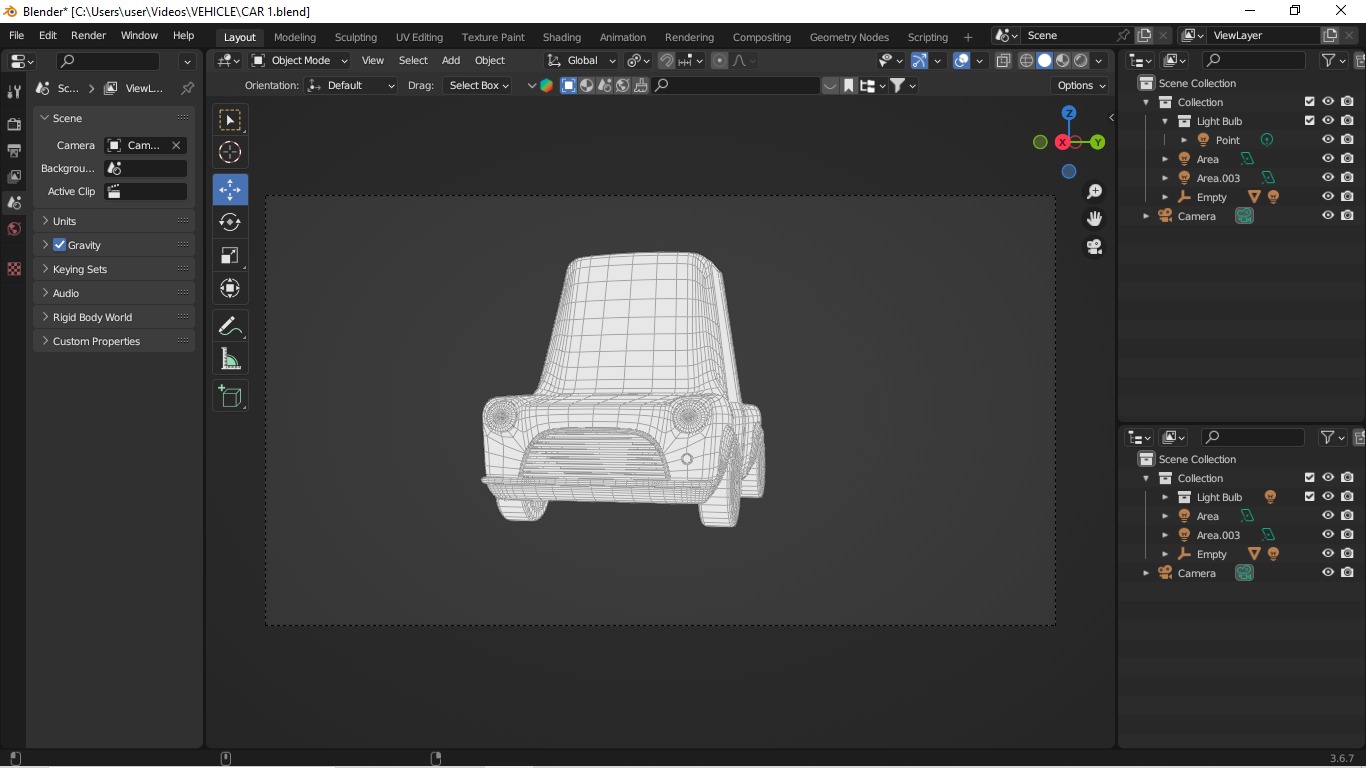This screenshot has width=1366, height=768.
Task: Snap view to the green Y axis
Action: (1098, 142)
